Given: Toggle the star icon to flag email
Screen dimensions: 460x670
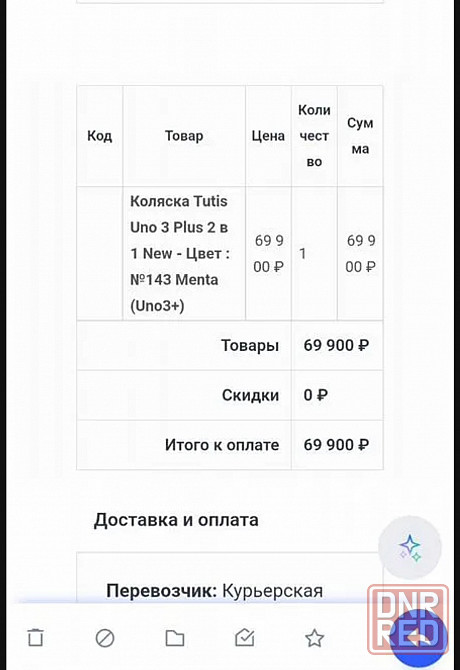Looking at the screenshot, I should coord(314,638).
